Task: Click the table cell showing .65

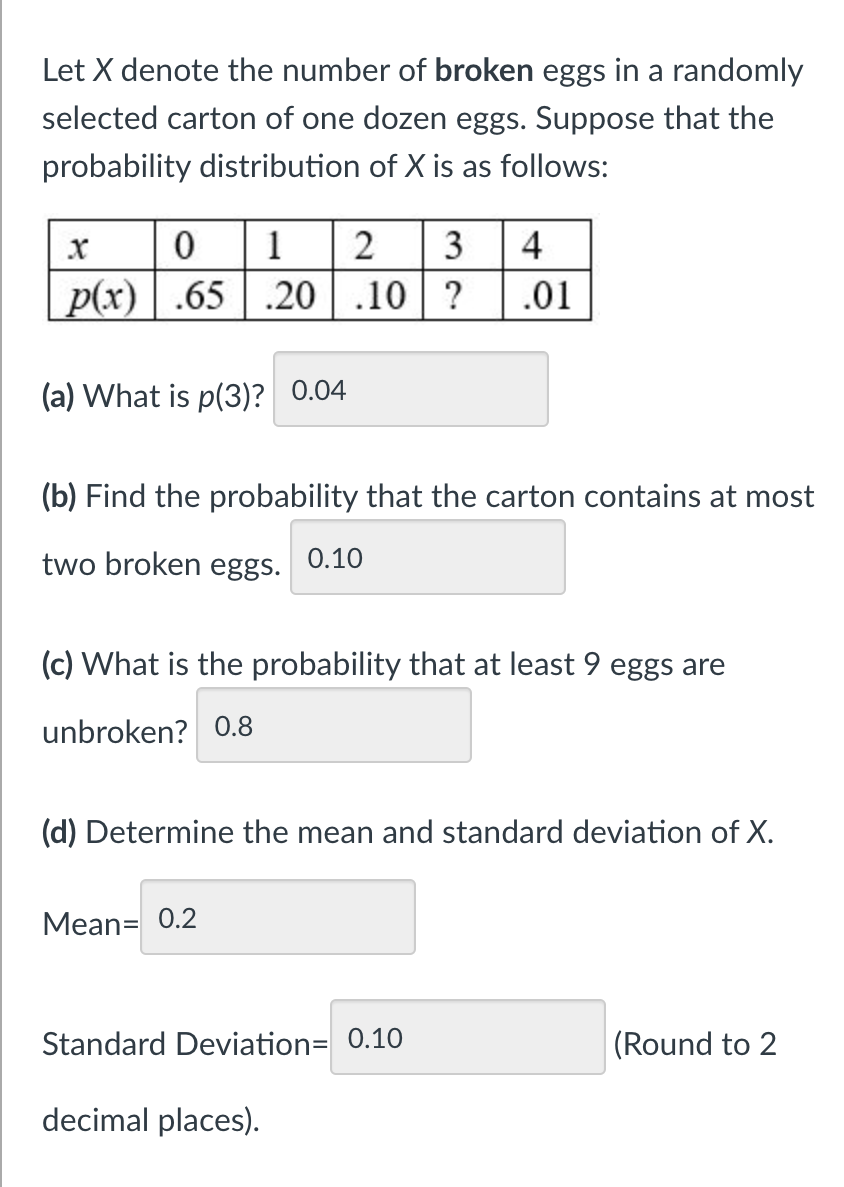Action: pos(197,299)
